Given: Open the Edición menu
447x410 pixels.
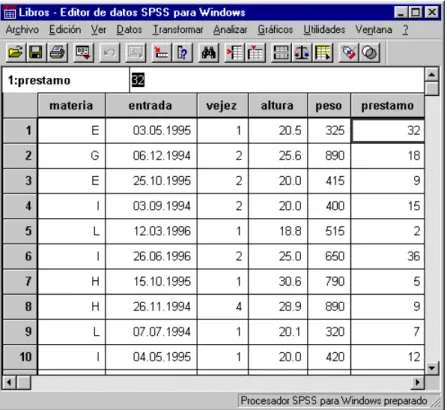Looking at the screenshot, I should [65, 30].
